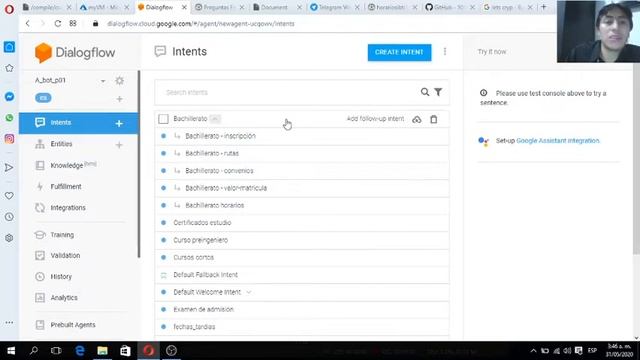This screenshot has width=640, height=360.
Task: Open File Explorer from taskbar
Action: pyautogui.click(x=102, y=351)
